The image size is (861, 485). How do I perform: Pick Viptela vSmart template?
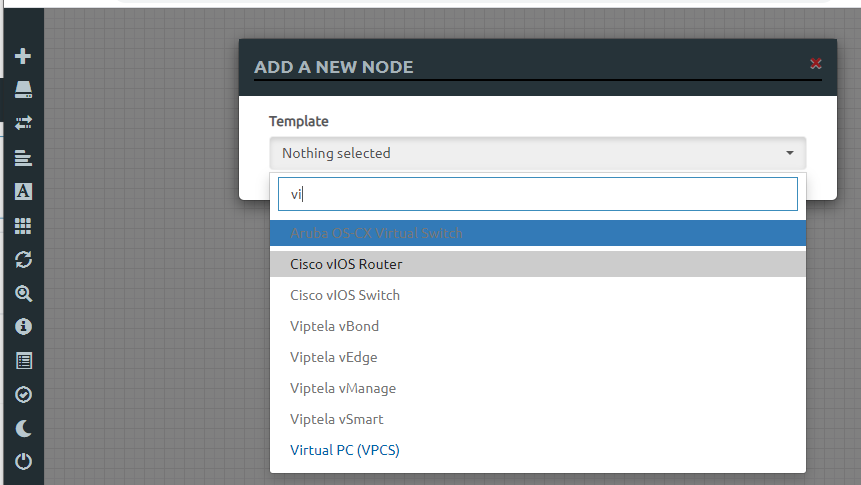(538, 419)
